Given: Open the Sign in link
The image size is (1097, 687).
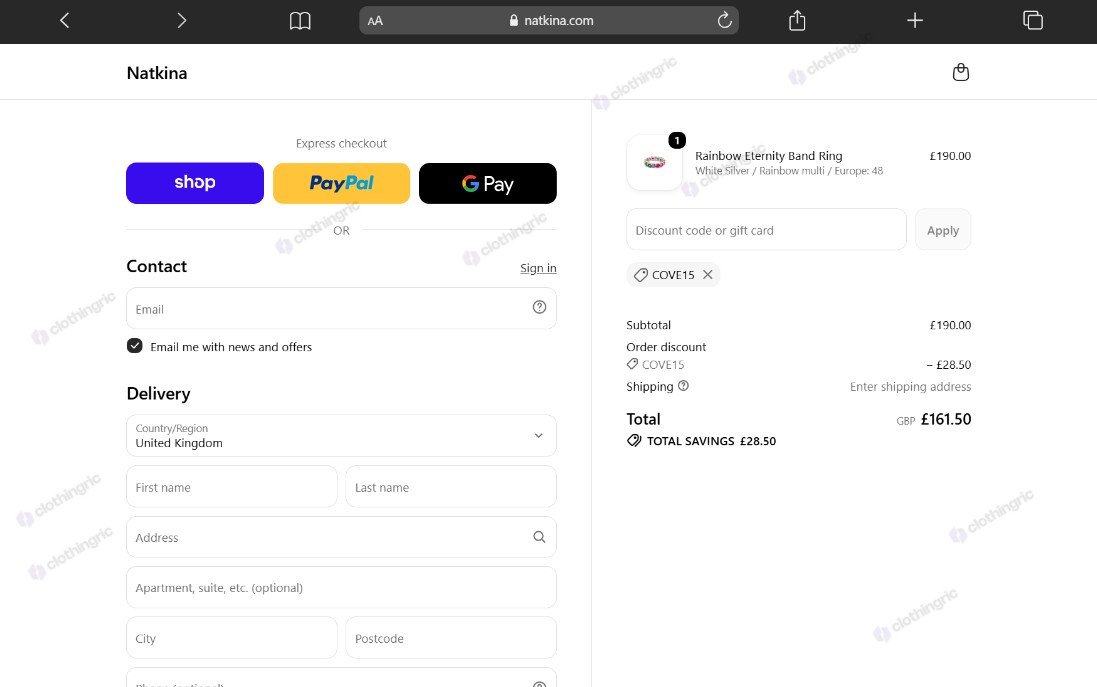Looking at the screenshot, I should (x=538, y=268).
